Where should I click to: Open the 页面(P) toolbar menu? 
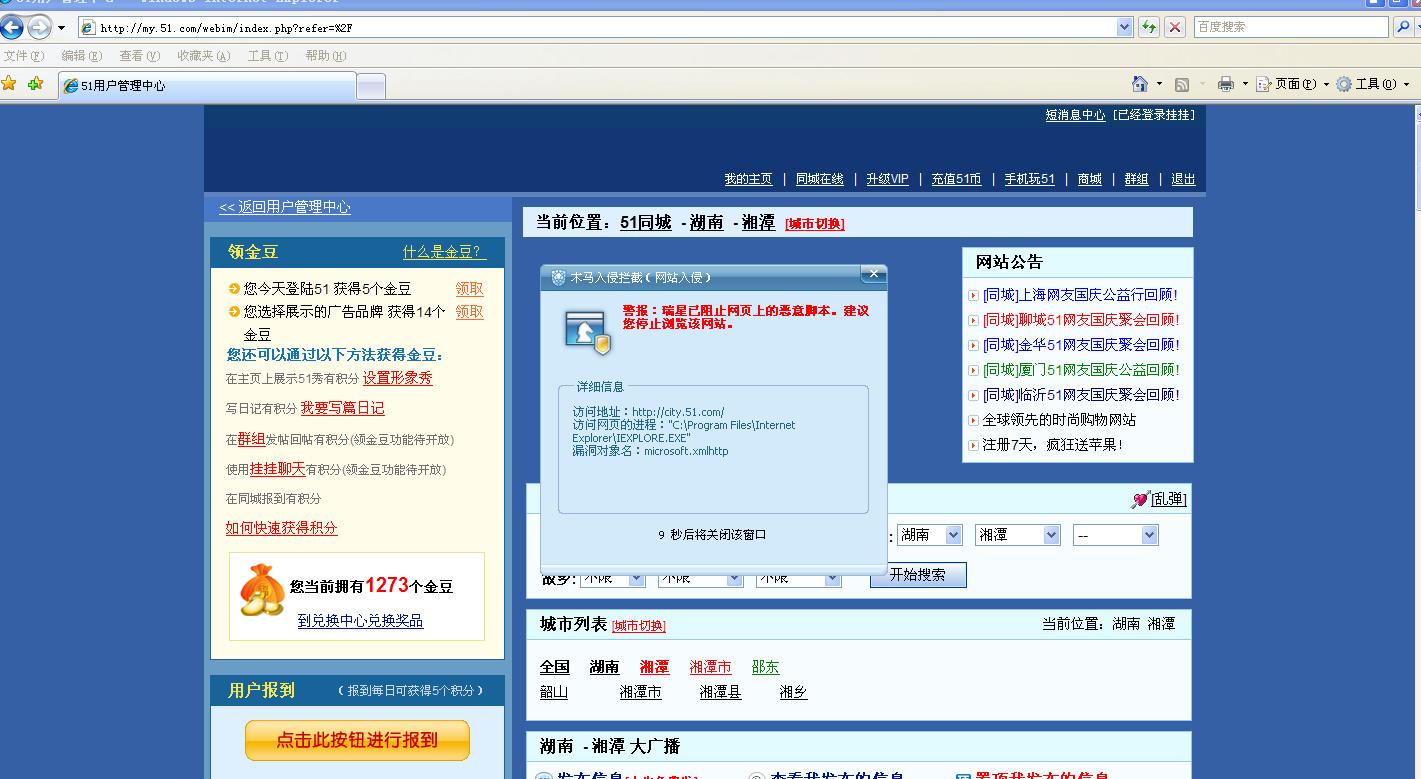(1293, 84)
